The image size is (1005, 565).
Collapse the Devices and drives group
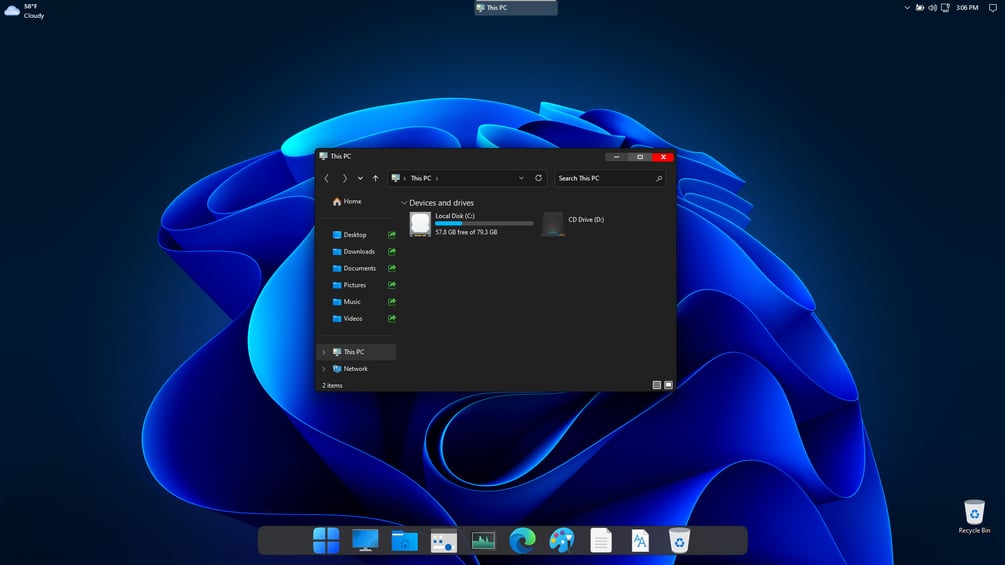pyautogui.click(x=404, y=203)
